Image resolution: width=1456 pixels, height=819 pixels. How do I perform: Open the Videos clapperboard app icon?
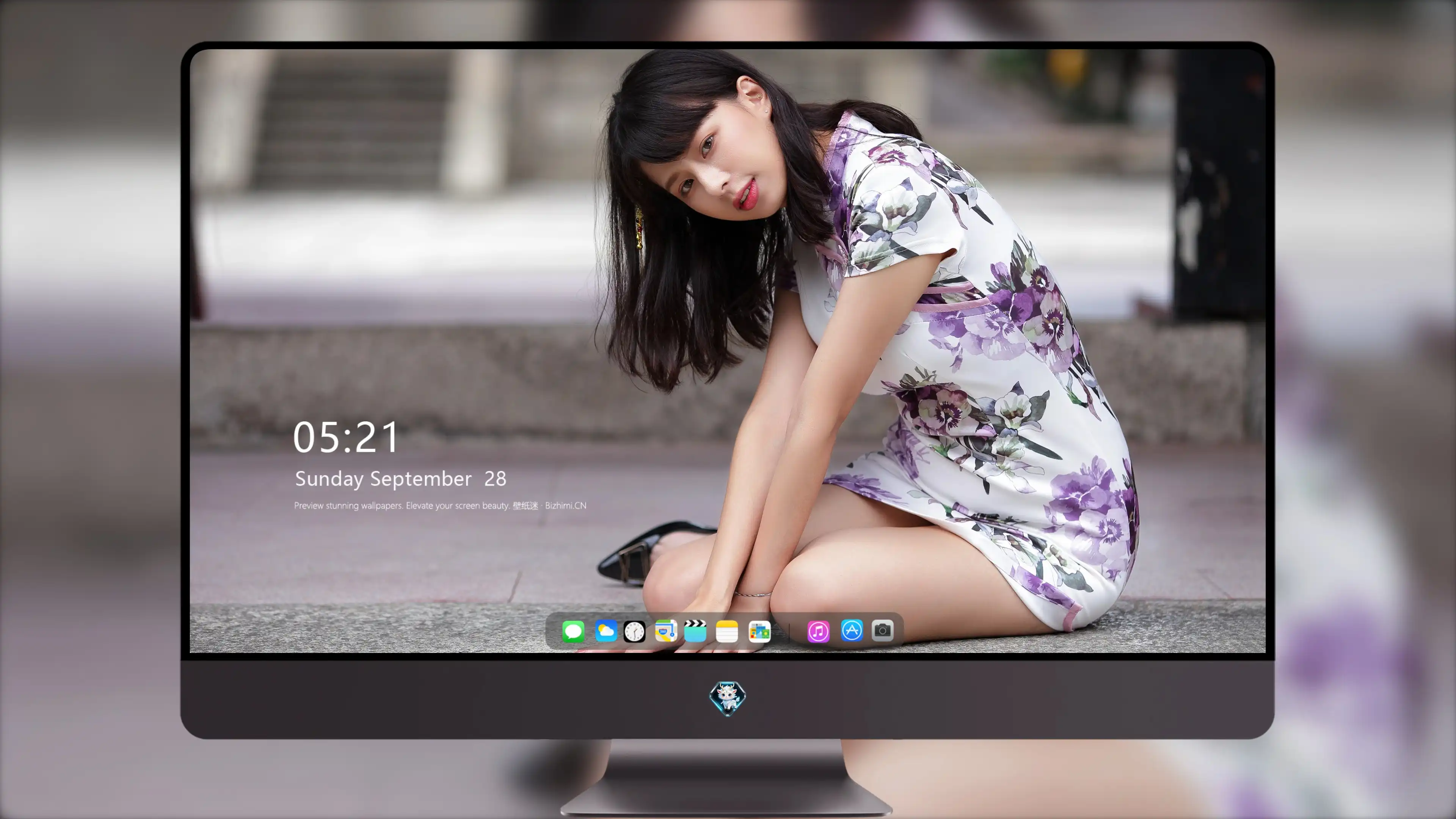click(695, 631)
